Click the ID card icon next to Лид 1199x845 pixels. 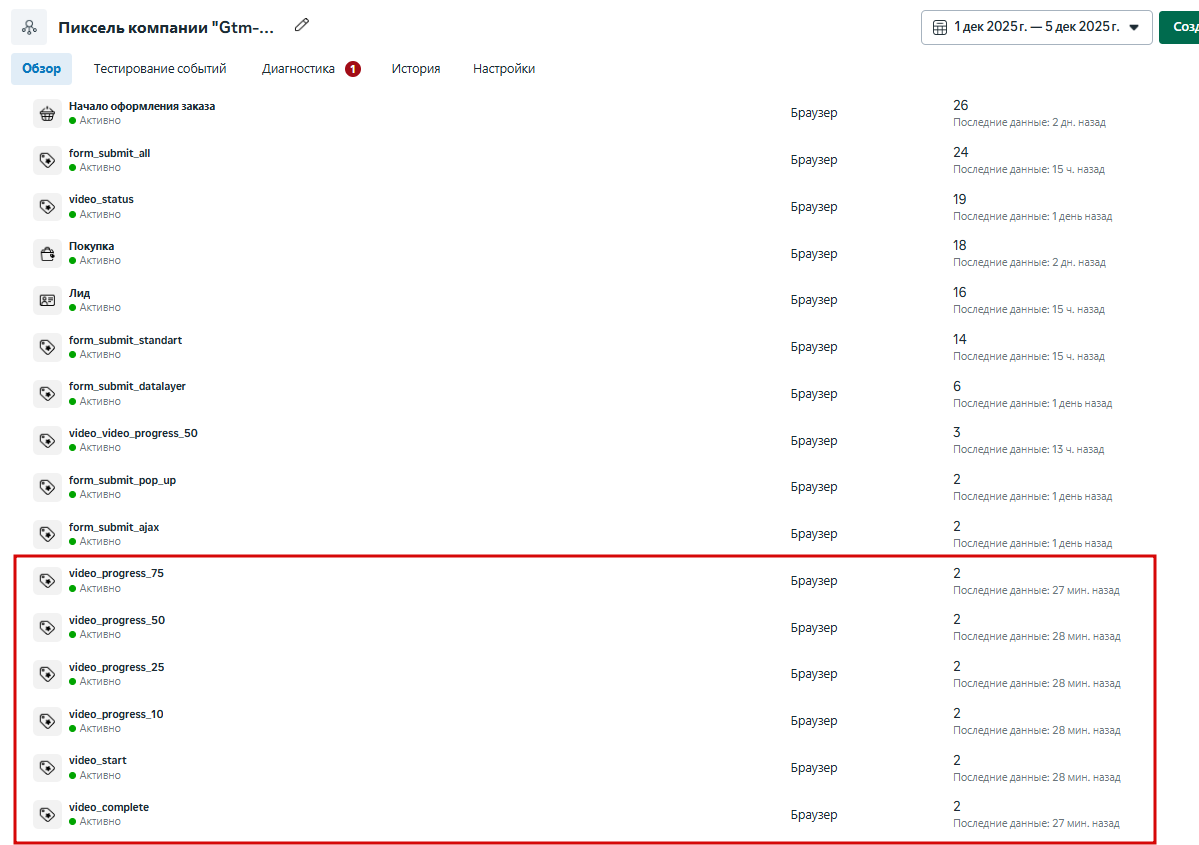pyautogui.click(x=47, y=301)
